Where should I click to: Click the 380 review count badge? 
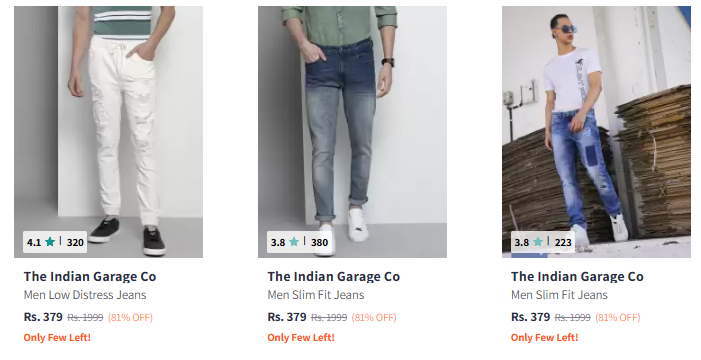coord(319,242)
